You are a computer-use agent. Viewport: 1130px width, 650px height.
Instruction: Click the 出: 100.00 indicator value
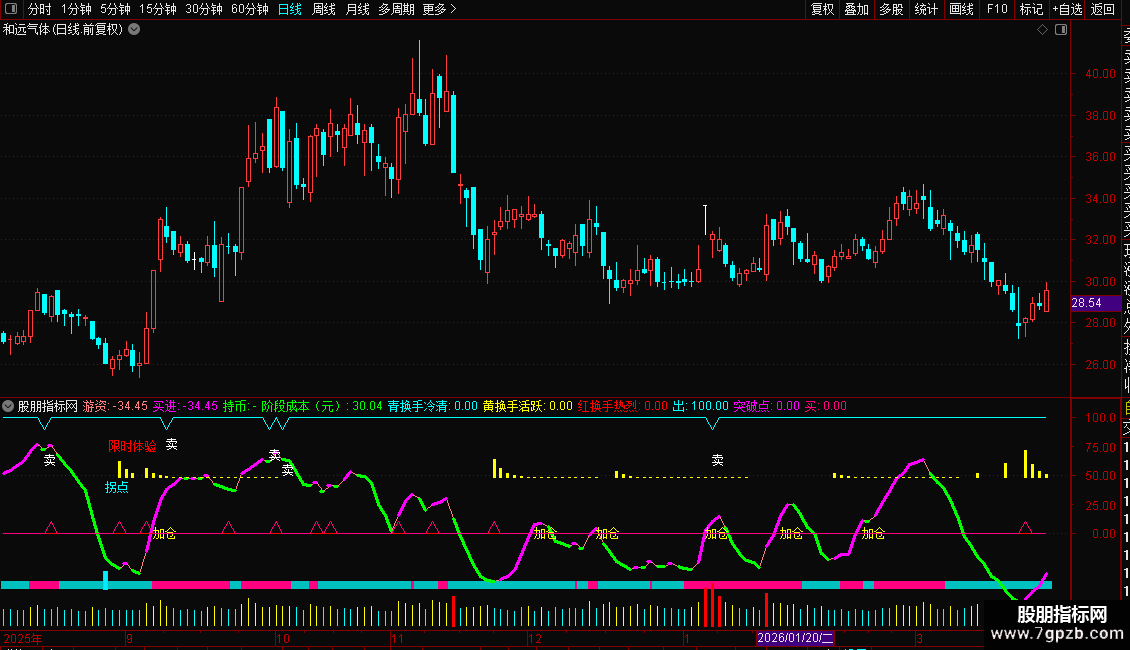coord(700,406)
